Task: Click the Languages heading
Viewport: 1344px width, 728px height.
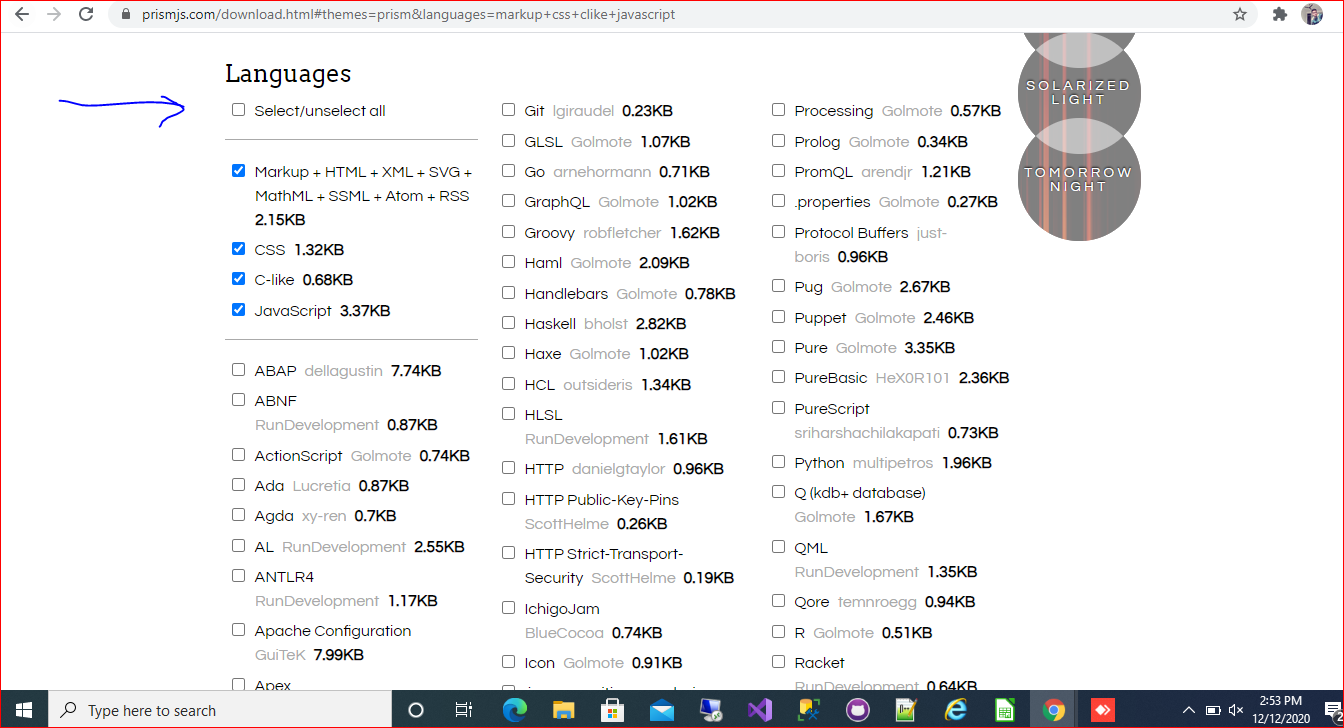Action: click(x=288, y=74)
